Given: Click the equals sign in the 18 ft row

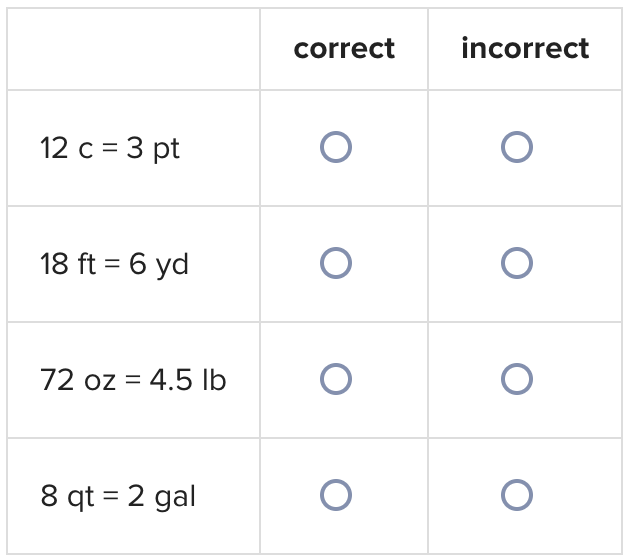Looking at the screenshot, I should coord(112,265).
